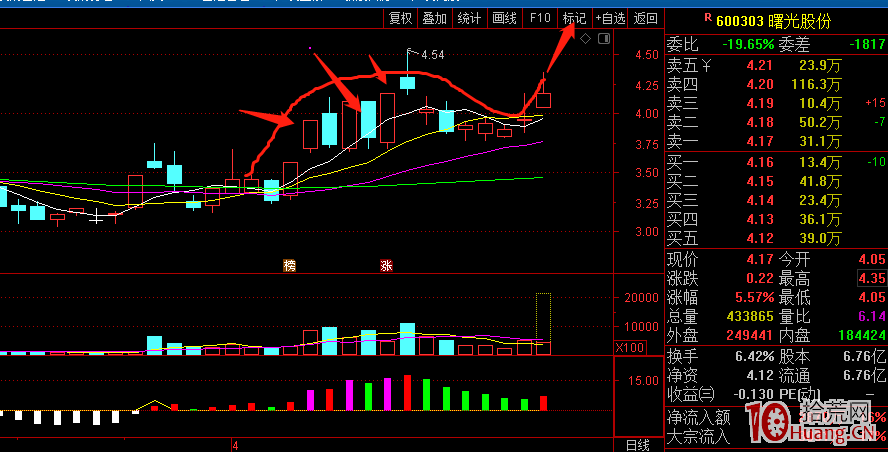Switch period via 日线 label

[x=638, y=445]
